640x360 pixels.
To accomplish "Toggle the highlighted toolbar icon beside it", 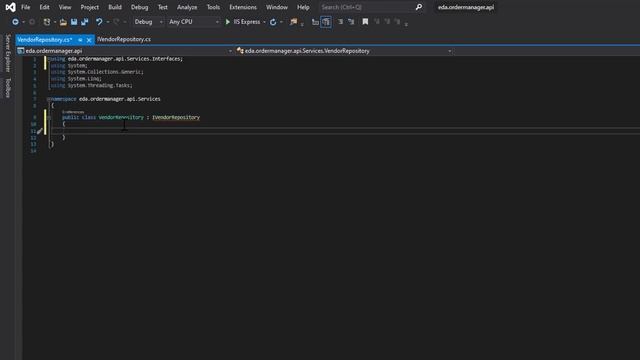I will click(x=326, y=22).
